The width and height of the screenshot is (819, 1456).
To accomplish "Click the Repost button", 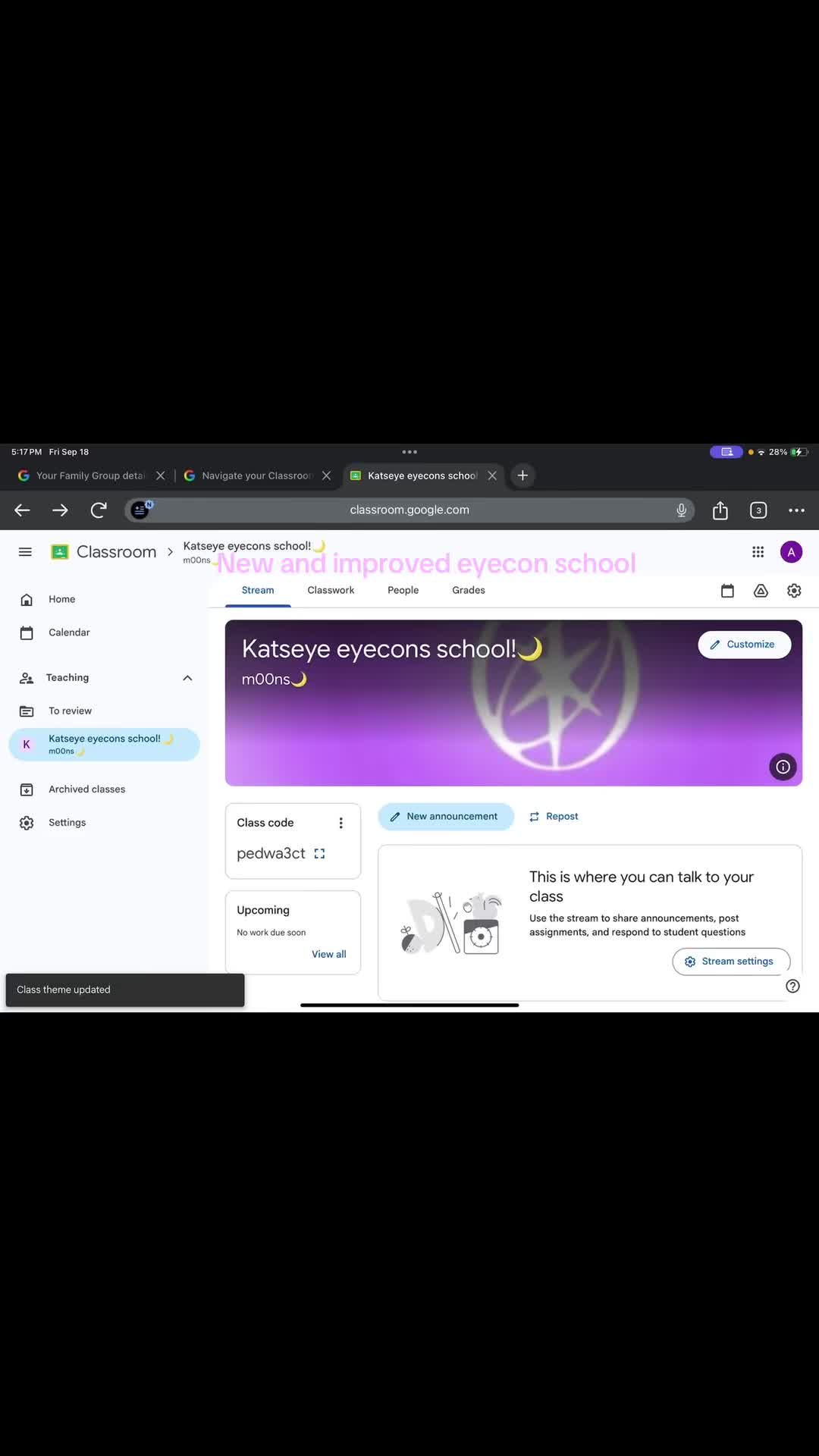I will click(x=554, y=817).
